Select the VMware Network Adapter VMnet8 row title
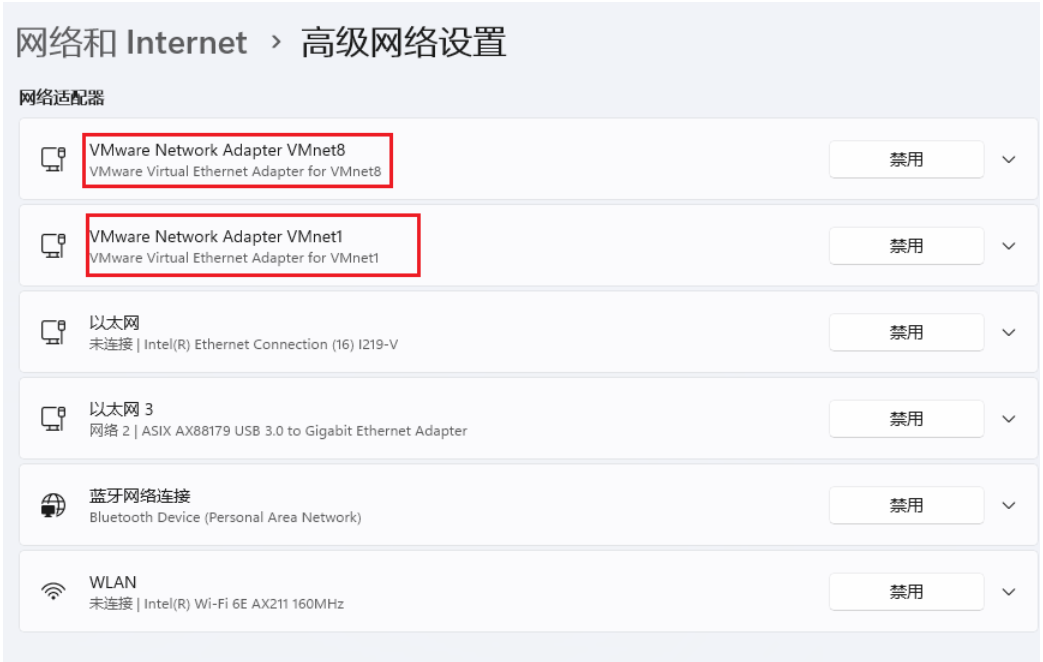The image size is (1043, 662). 218,150
